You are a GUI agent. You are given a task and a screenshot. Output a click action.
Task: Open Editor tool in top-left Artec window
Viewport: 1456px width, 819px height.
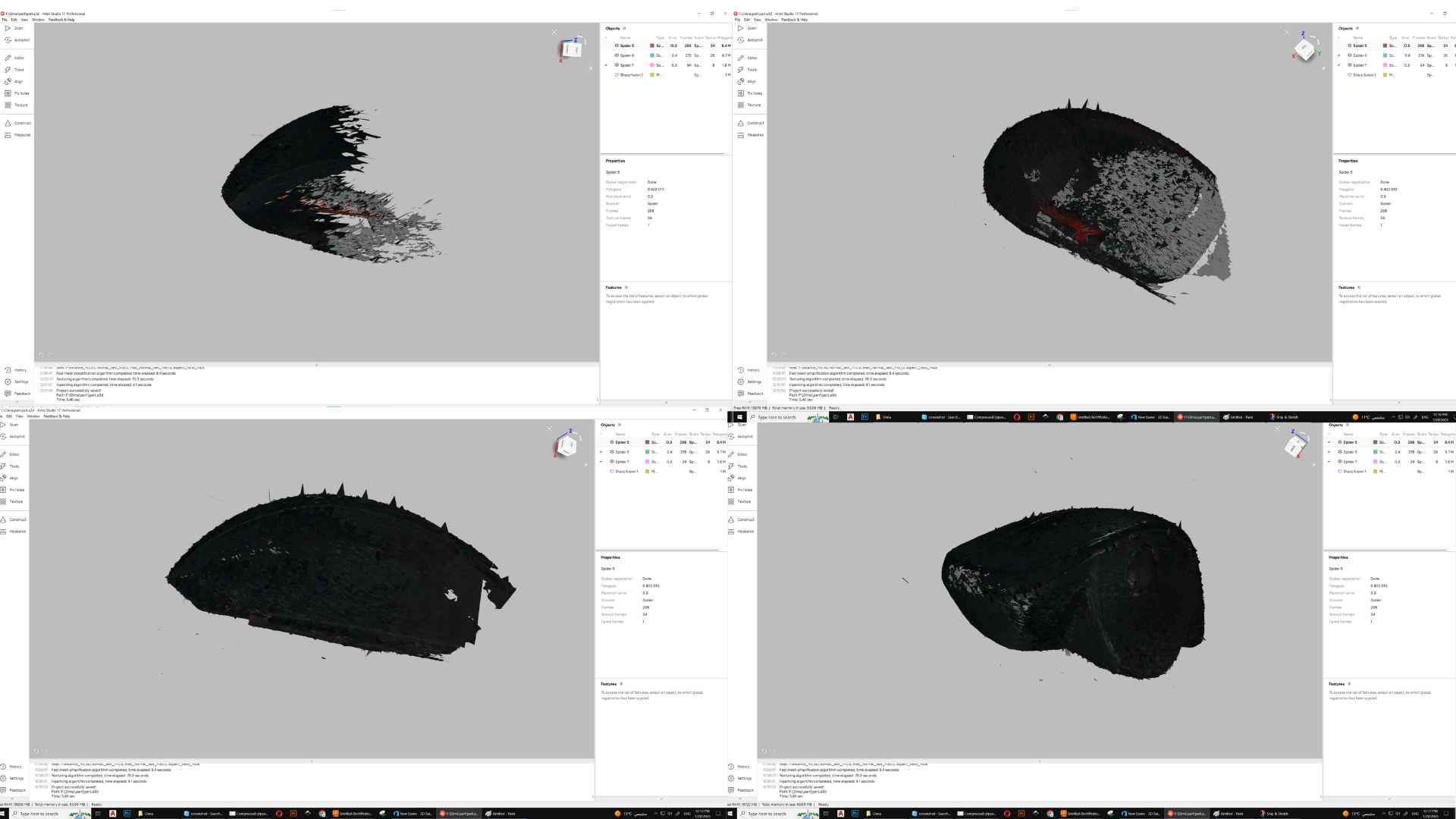(14, 58)
